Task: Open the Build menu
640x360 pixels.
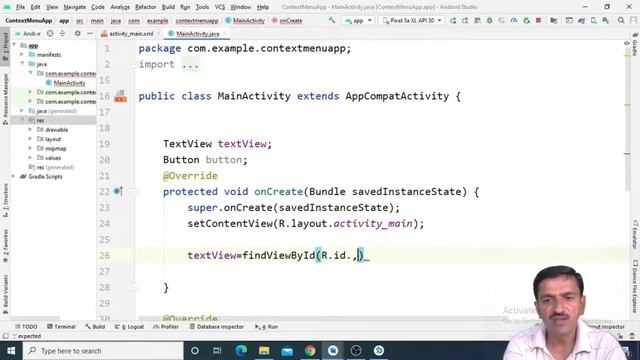Action: coord(168,7)
